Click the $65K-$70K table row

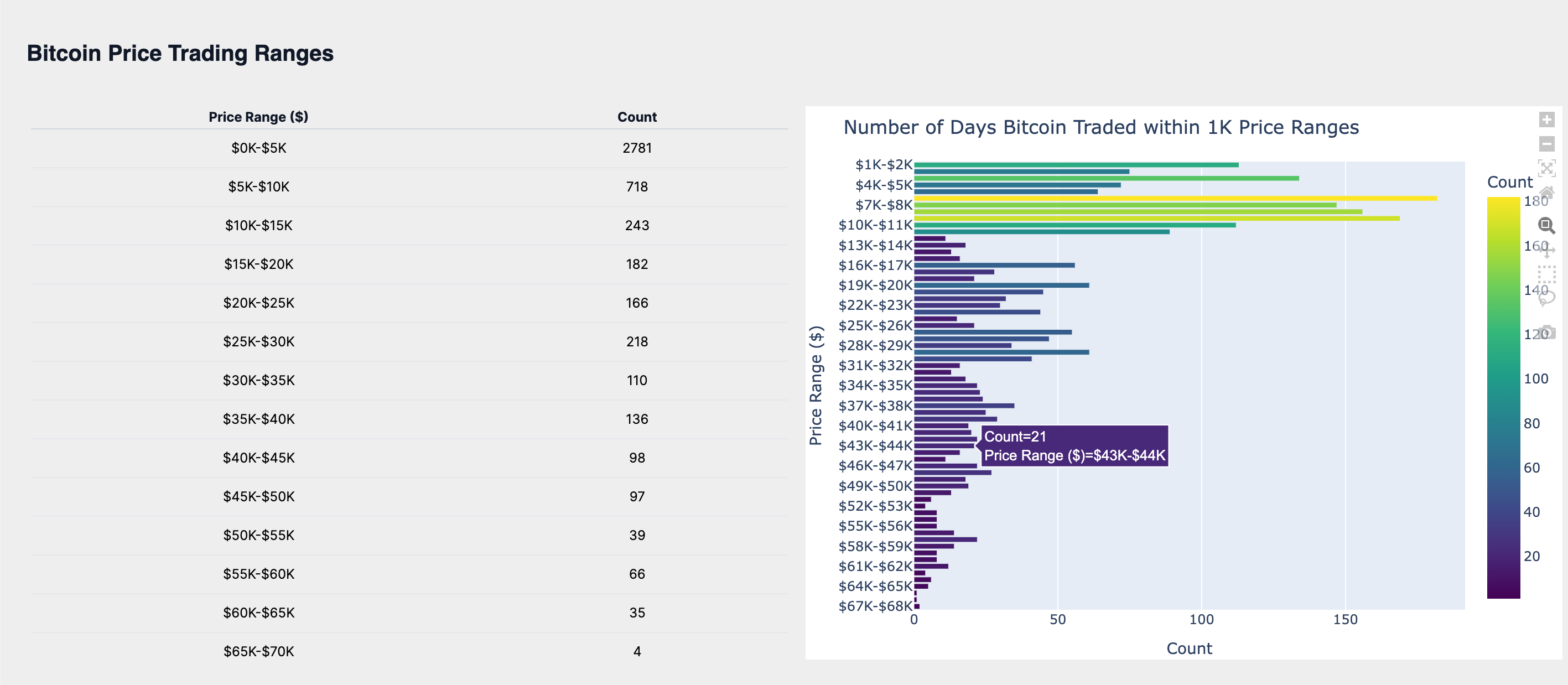(258, 651)
